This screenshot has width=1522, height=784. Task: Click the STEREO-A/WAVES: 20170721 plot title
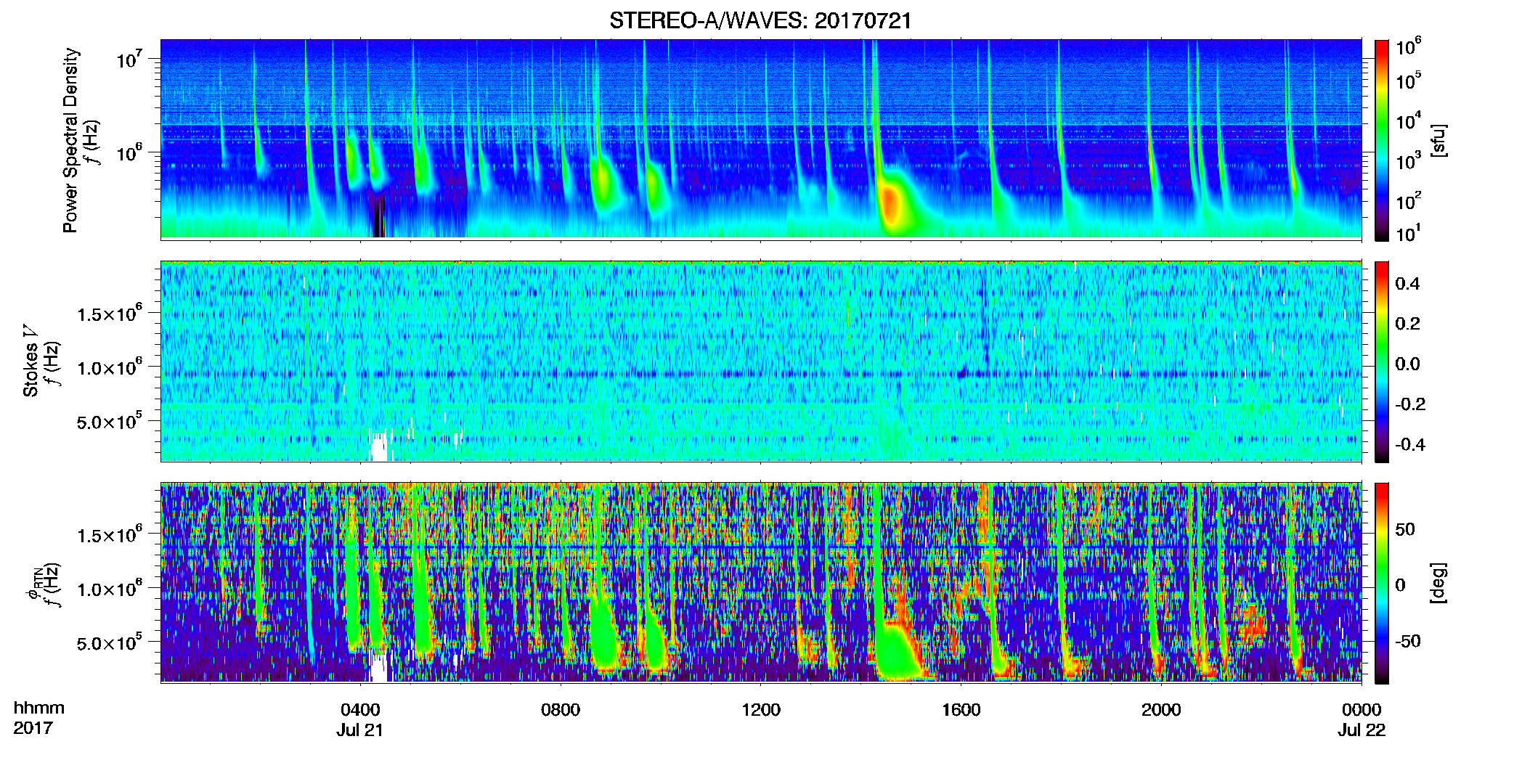(x=760, y=20)
